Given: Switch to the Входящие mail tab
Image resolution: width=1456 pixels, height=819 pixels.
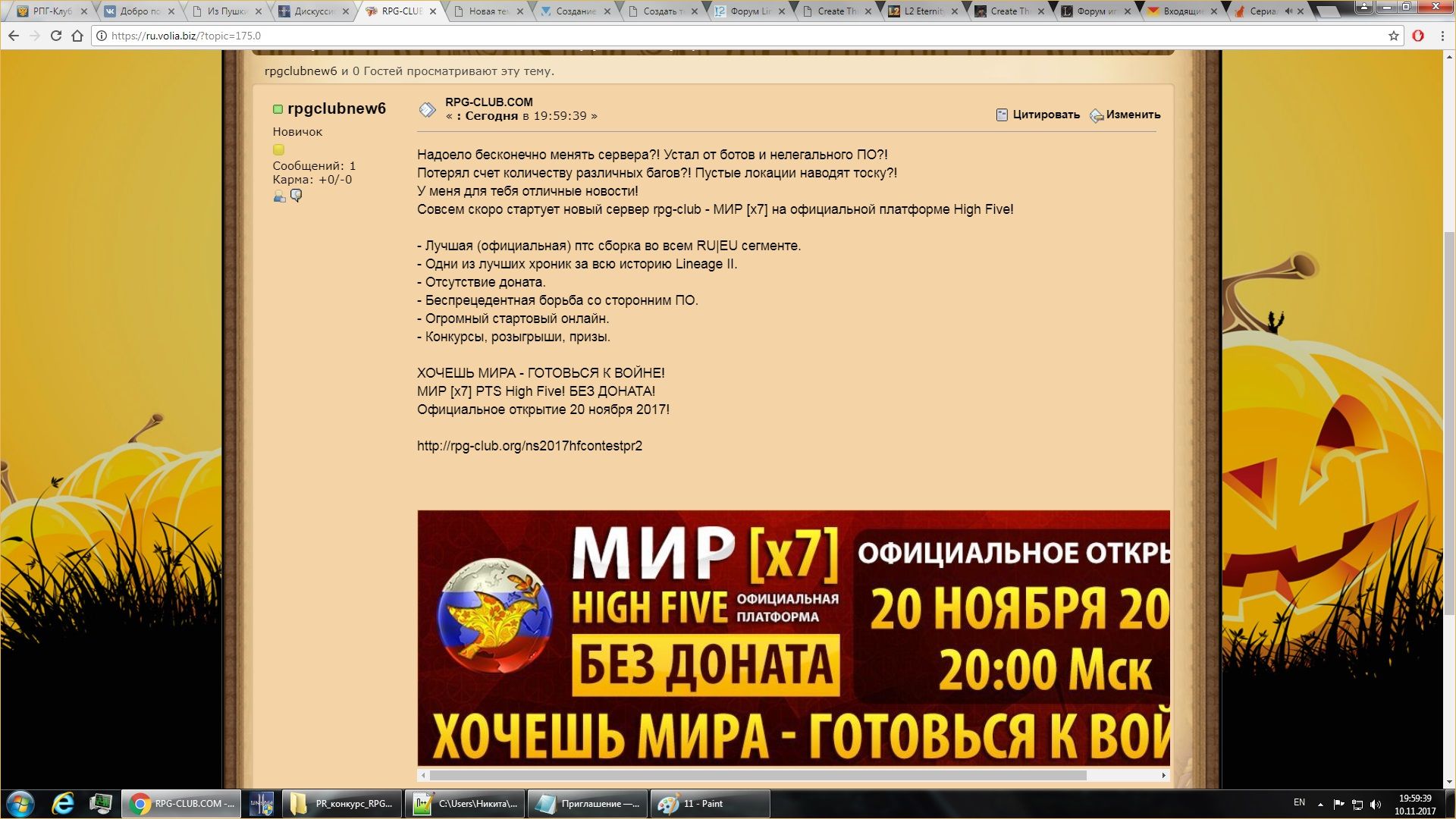Looking at the screenshot, I should point(1182,11).
